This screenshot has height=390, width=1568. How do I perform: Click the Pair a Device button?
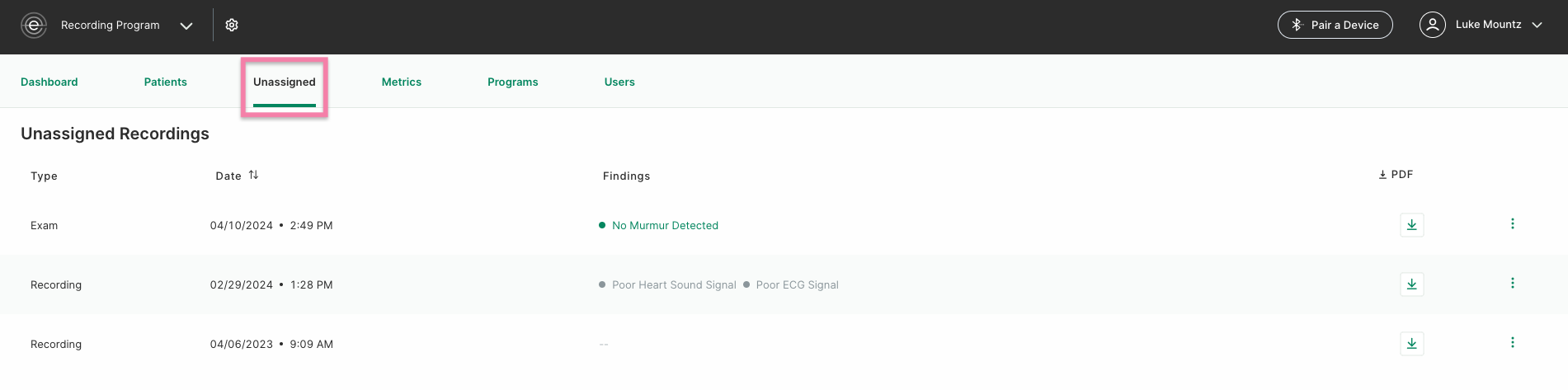point(1335,25)
